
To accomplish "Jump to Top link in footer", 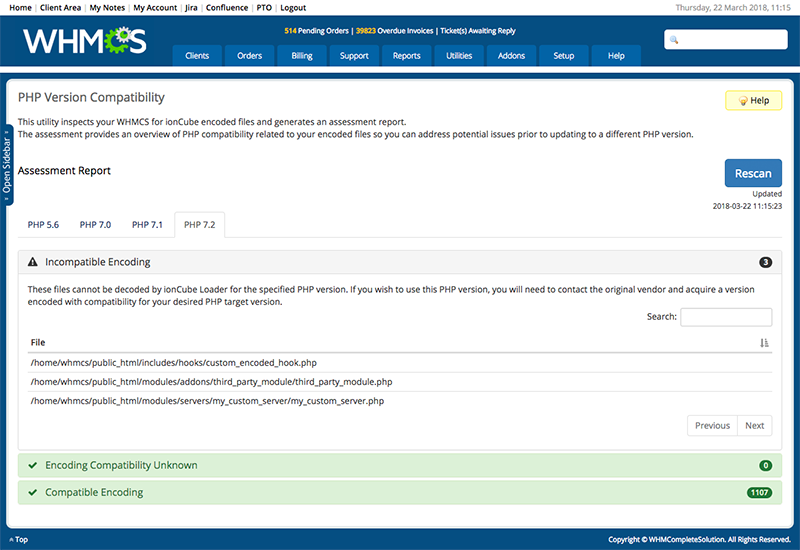I will [19, 539].
